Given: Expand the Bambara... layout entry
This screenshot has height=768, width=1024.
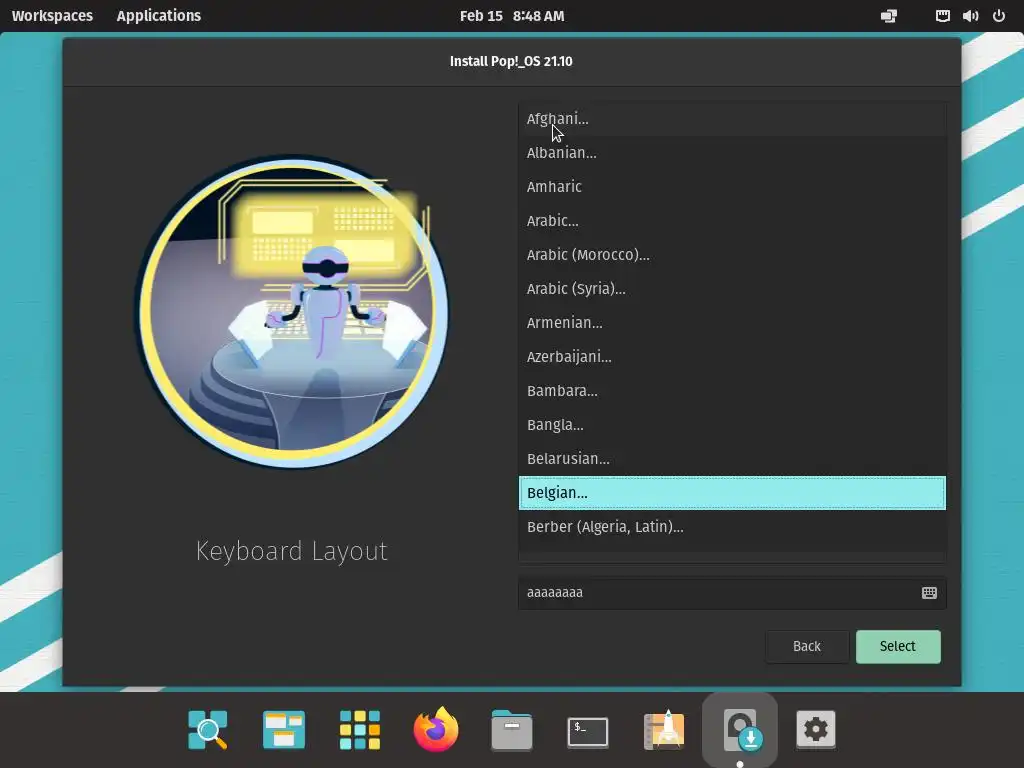Looking at the screenshot, I should 732,391.
